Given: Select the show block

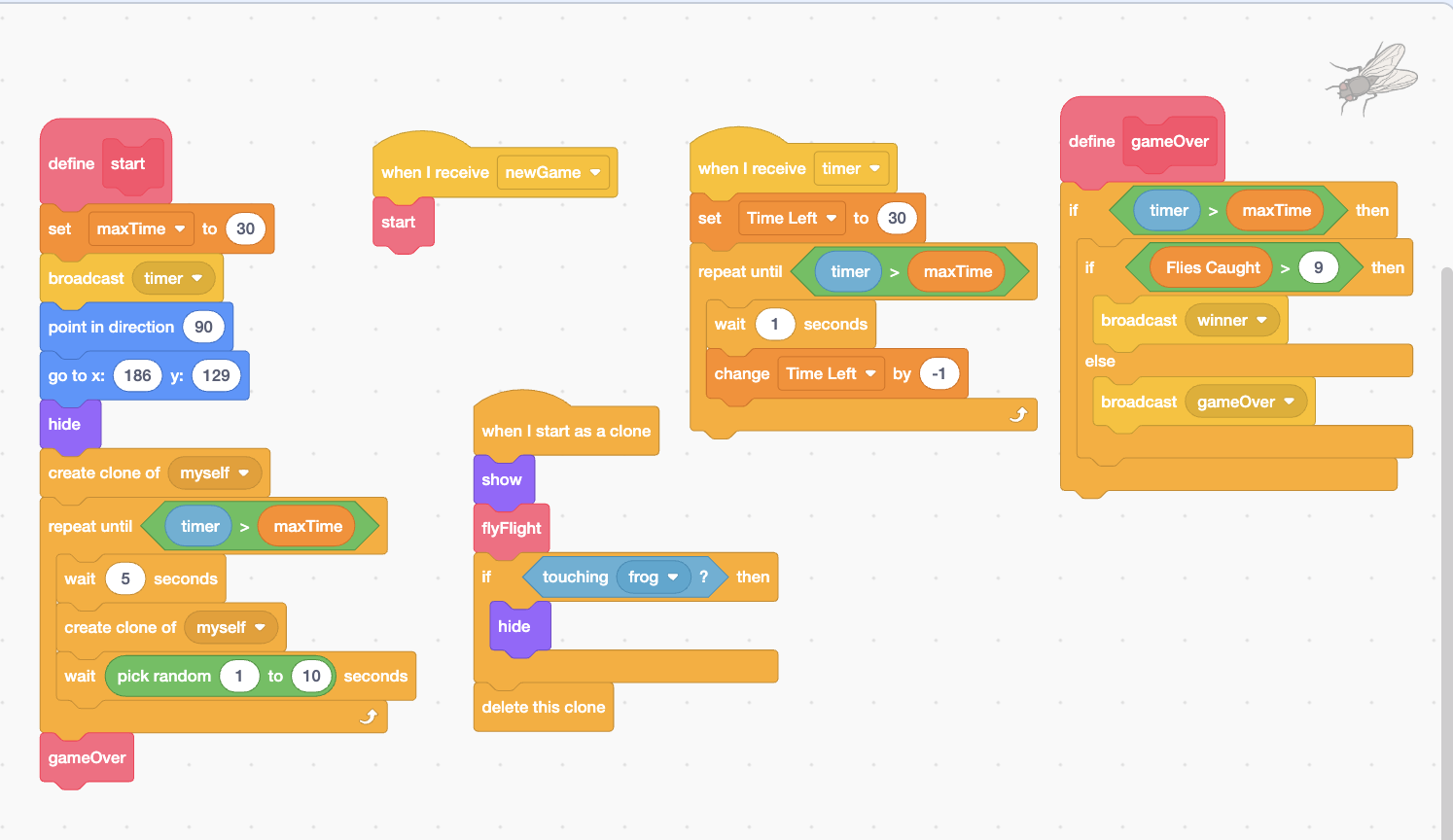Looking at the screenshot, I should [504, 479].
